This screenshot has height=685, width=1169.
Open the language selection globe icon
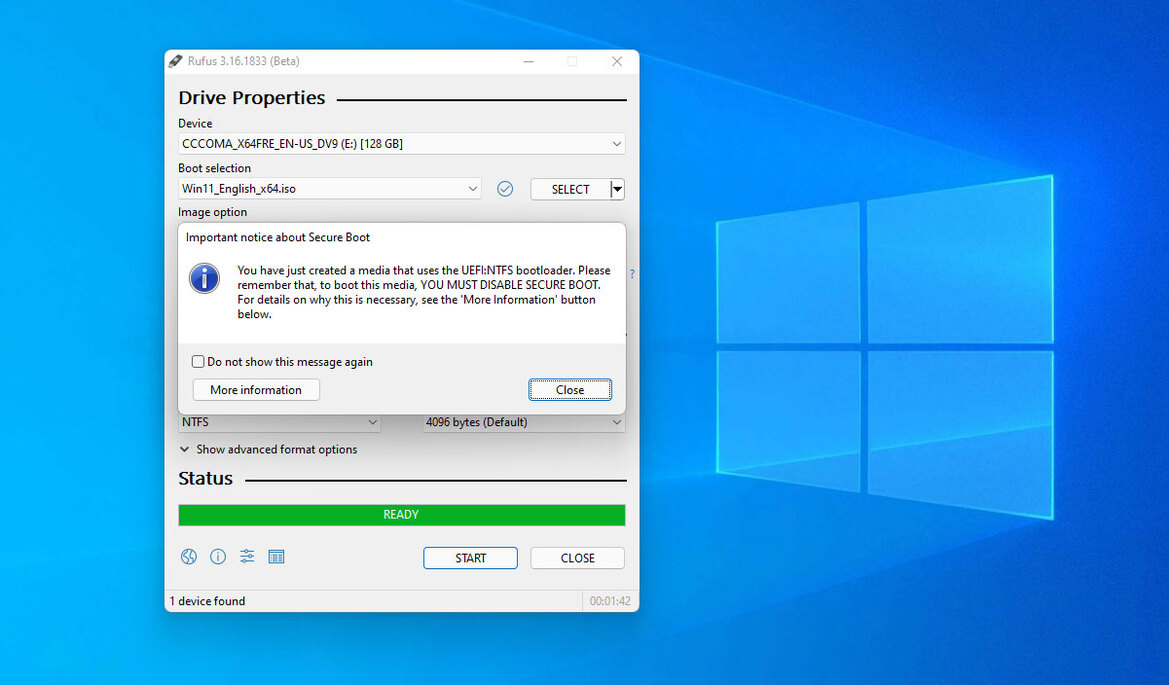(189, 557)
